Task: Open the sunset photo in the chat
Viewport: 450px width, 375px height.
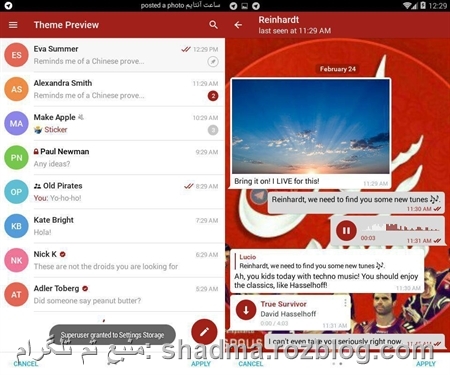Action: pyautogui.click(x=311, y=127)
